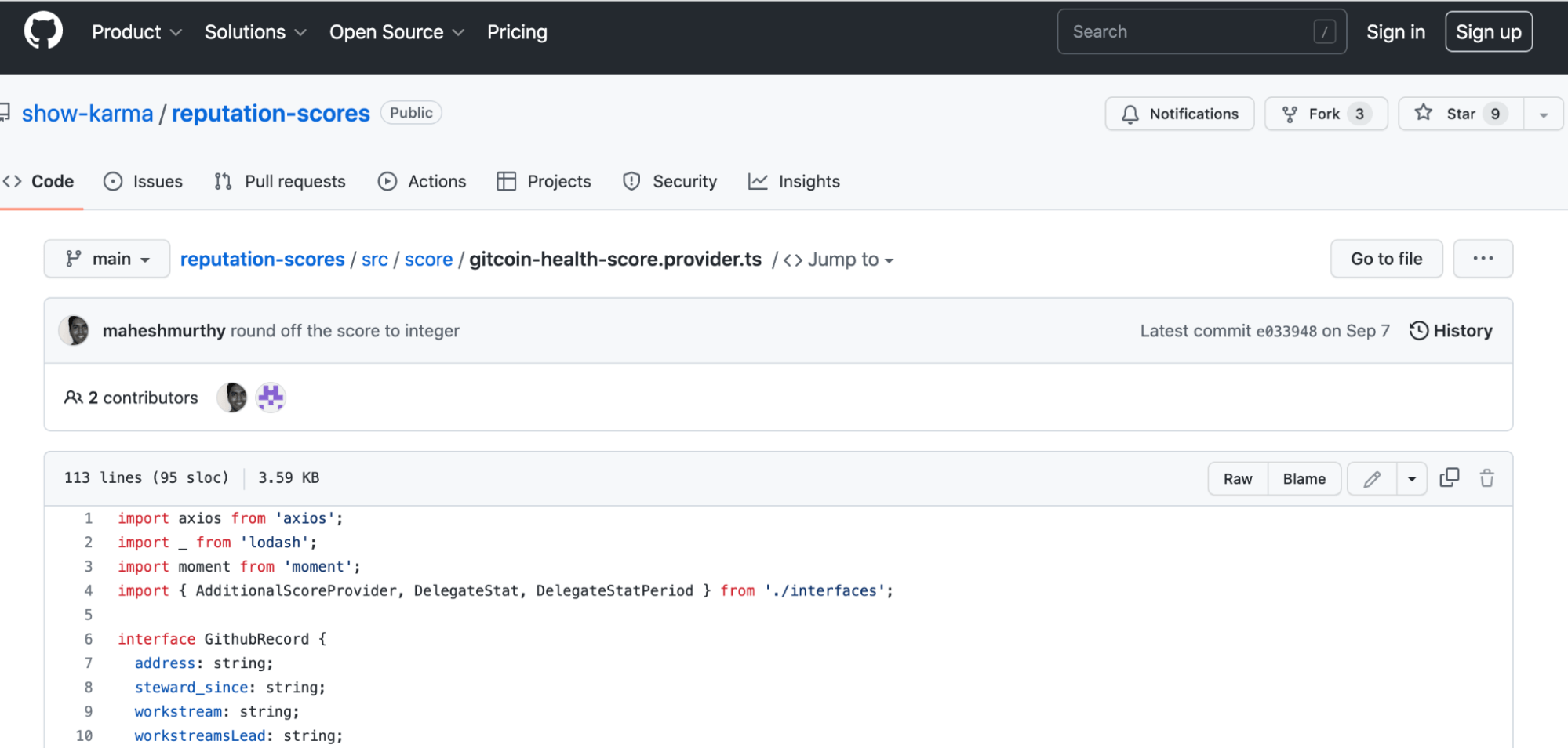Screen dimensions: 1568x748
Task: Expand the Star button caret
Action: (1542, 114)
